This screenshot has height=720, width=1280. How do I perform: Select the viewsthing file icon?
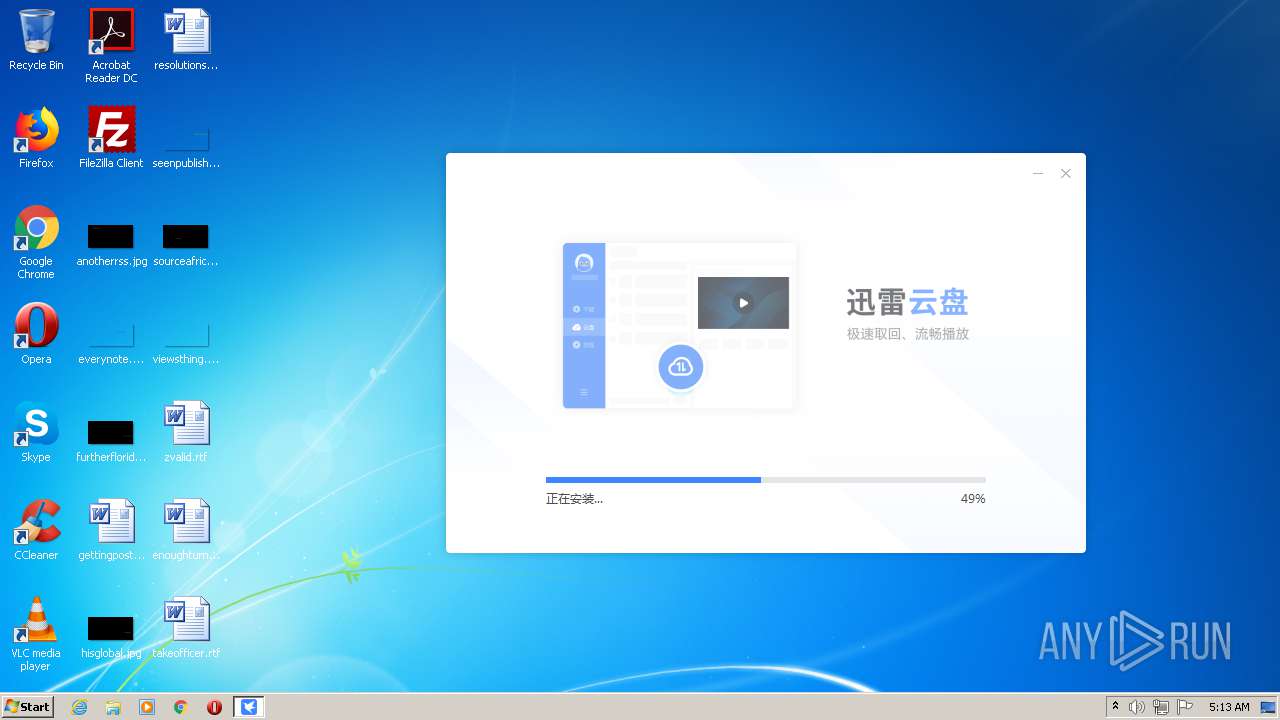pyautogui.click(x=186, y=342)
